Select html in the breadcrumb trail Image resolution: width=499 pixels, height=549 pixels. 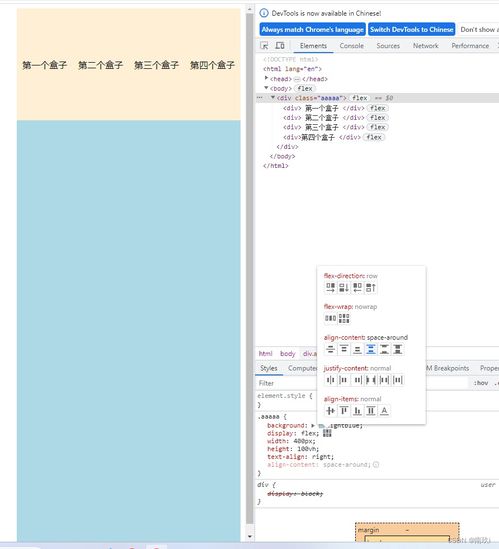click(265, 354)
